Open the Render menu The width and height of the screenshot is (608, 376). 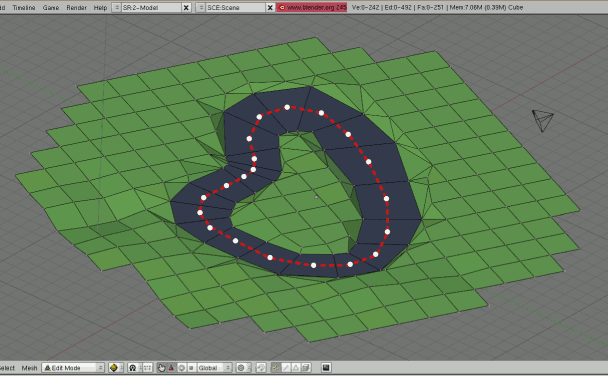[76, 7]
